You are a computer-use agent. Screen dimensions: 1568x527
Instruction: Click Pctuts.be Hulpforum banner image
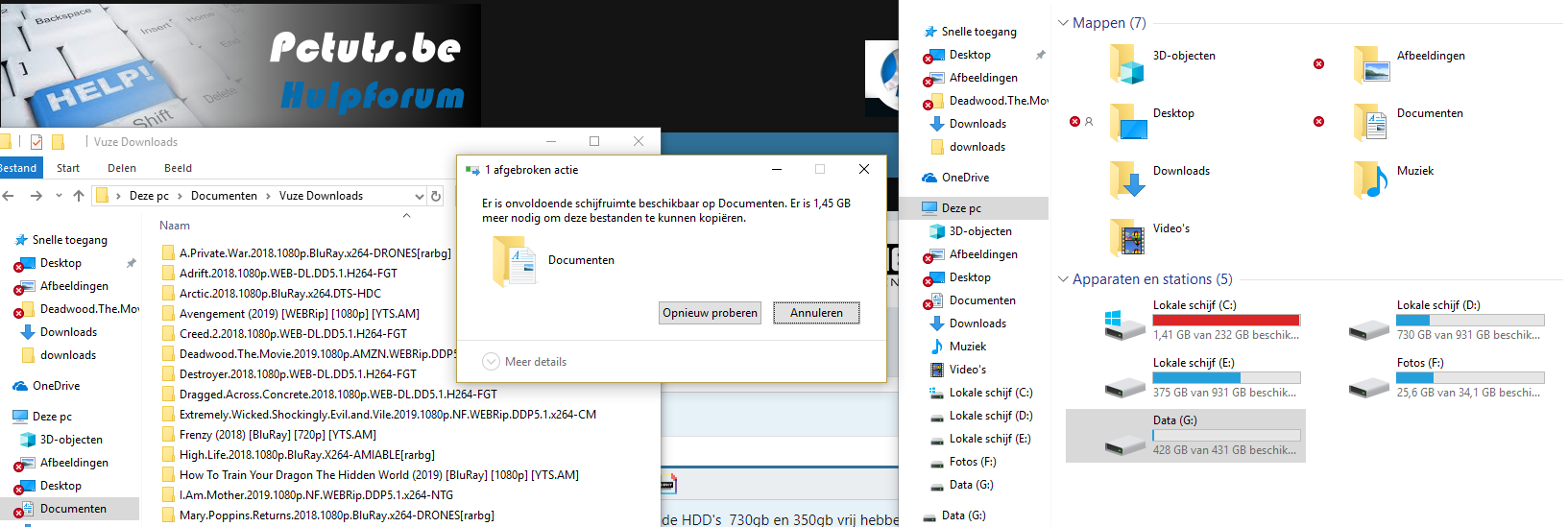point(240,65)
